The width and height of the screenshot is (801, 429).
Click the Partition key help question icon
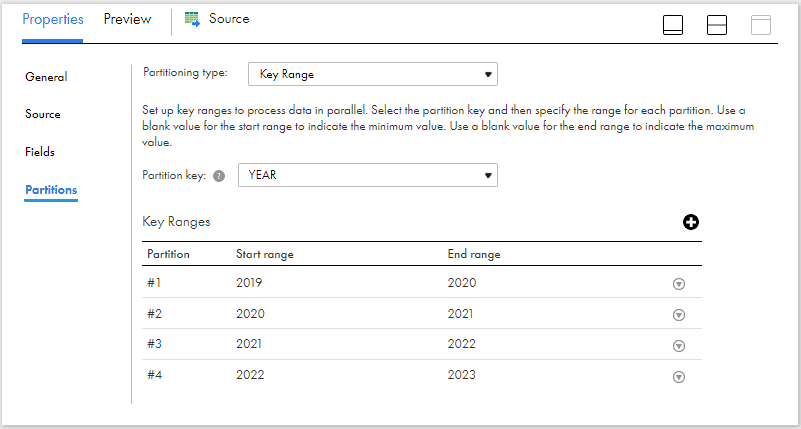(x=219, y=176)
